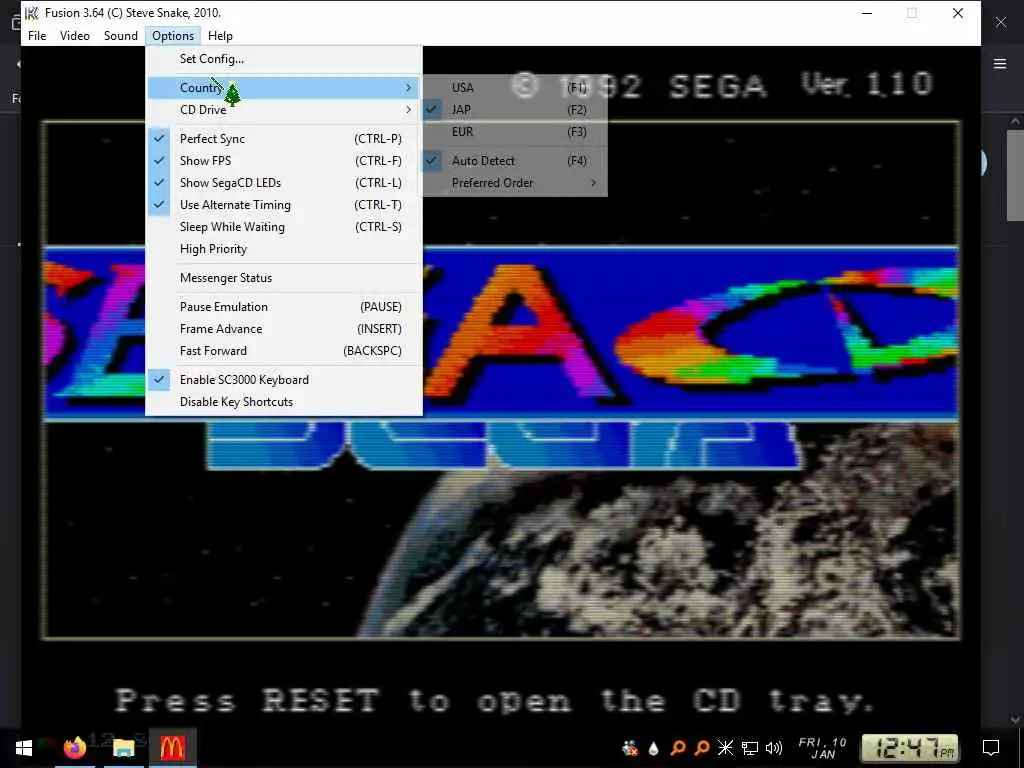Viewport: 1024px width, 768px height.
Task: Open File Explorer from the taskbar
Action: [123, 748]
